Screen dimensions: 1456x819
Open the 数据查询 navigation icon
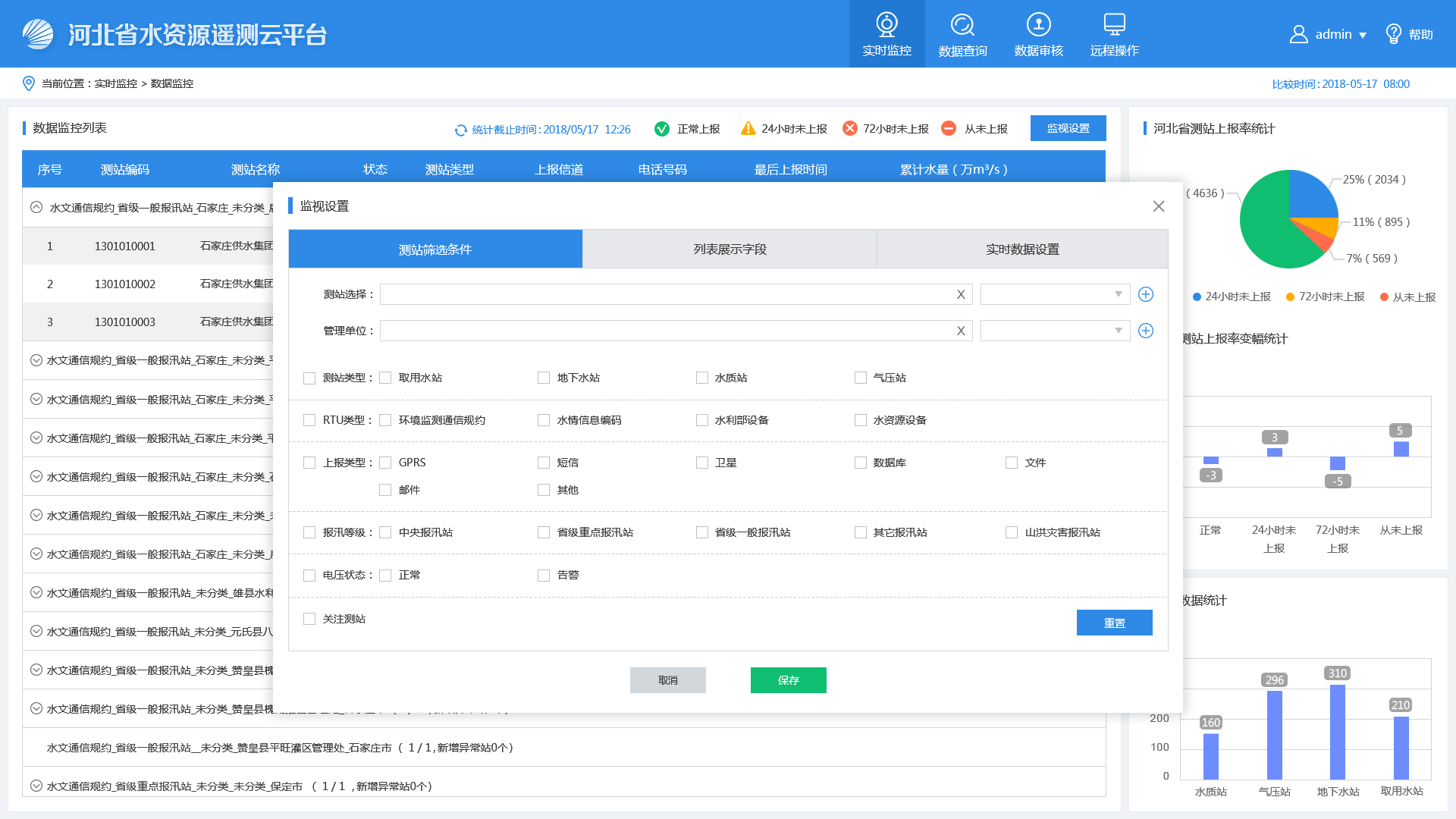(962, 24)
